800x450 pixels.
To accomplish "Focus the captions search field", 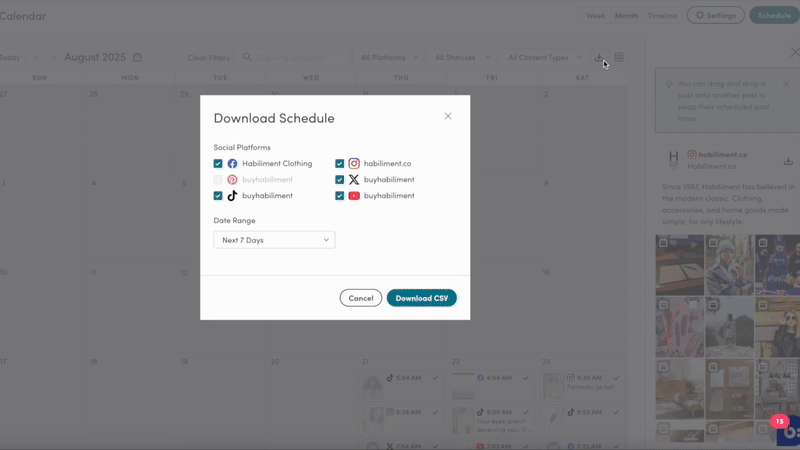I will click(295, 57).
